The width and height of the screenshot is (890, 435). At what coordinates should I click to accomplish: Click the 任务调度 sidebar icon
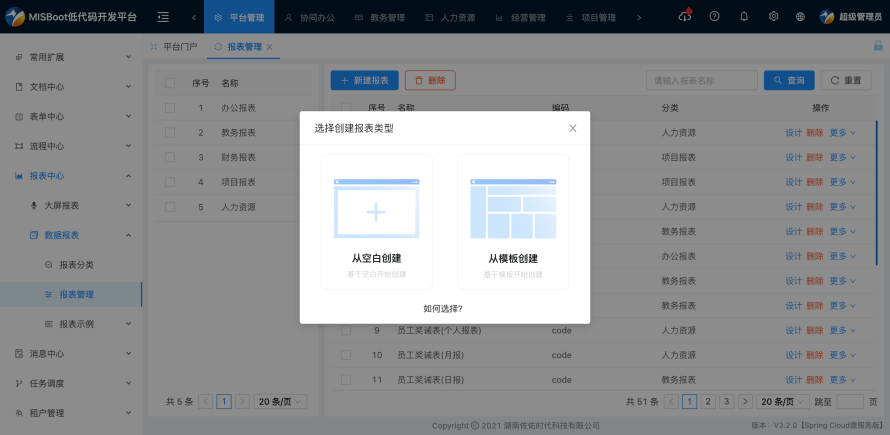[19, 383]
